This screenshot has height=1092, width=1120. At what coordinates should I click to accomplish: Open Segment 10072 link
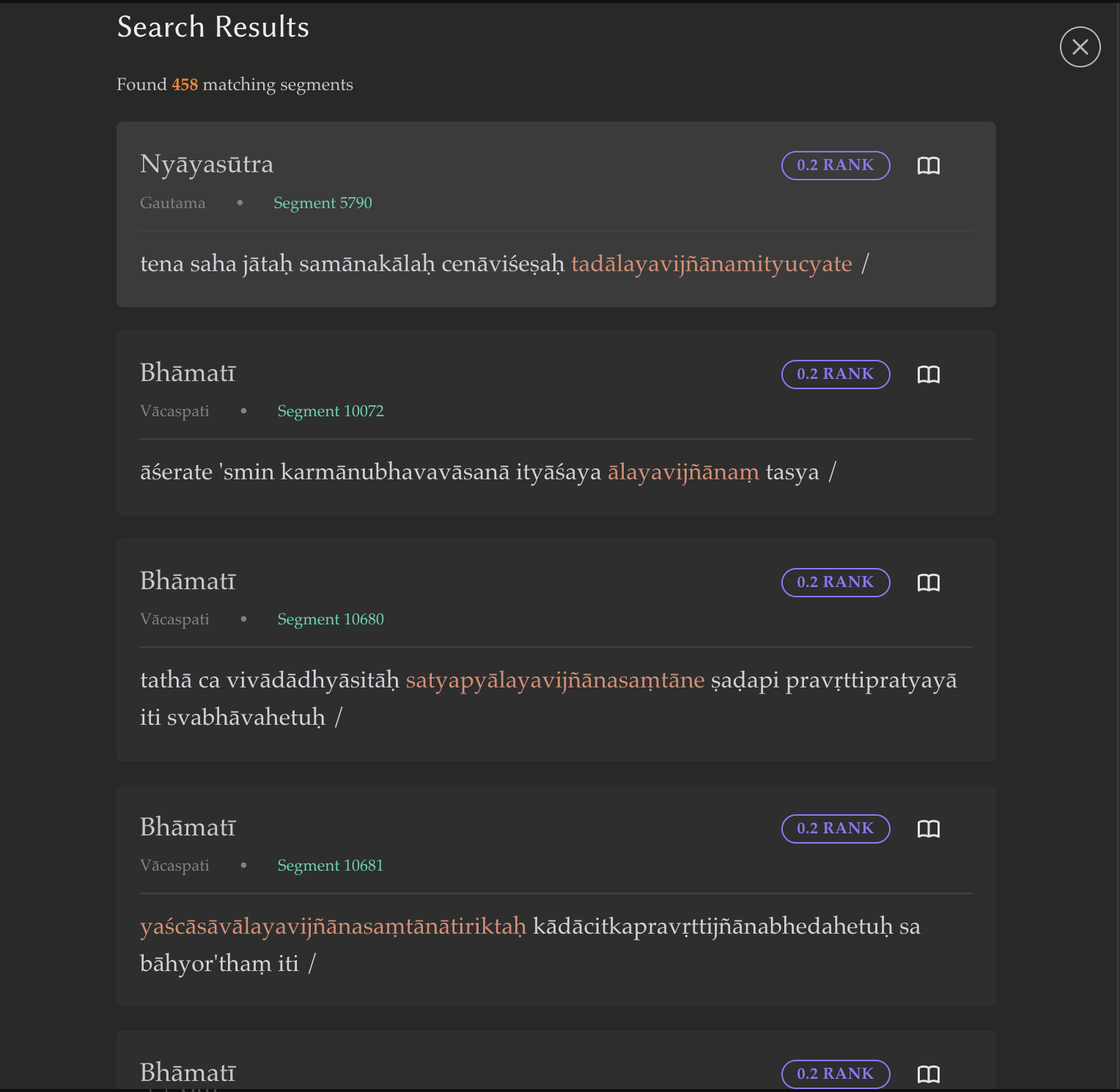[x=330, y=411]
